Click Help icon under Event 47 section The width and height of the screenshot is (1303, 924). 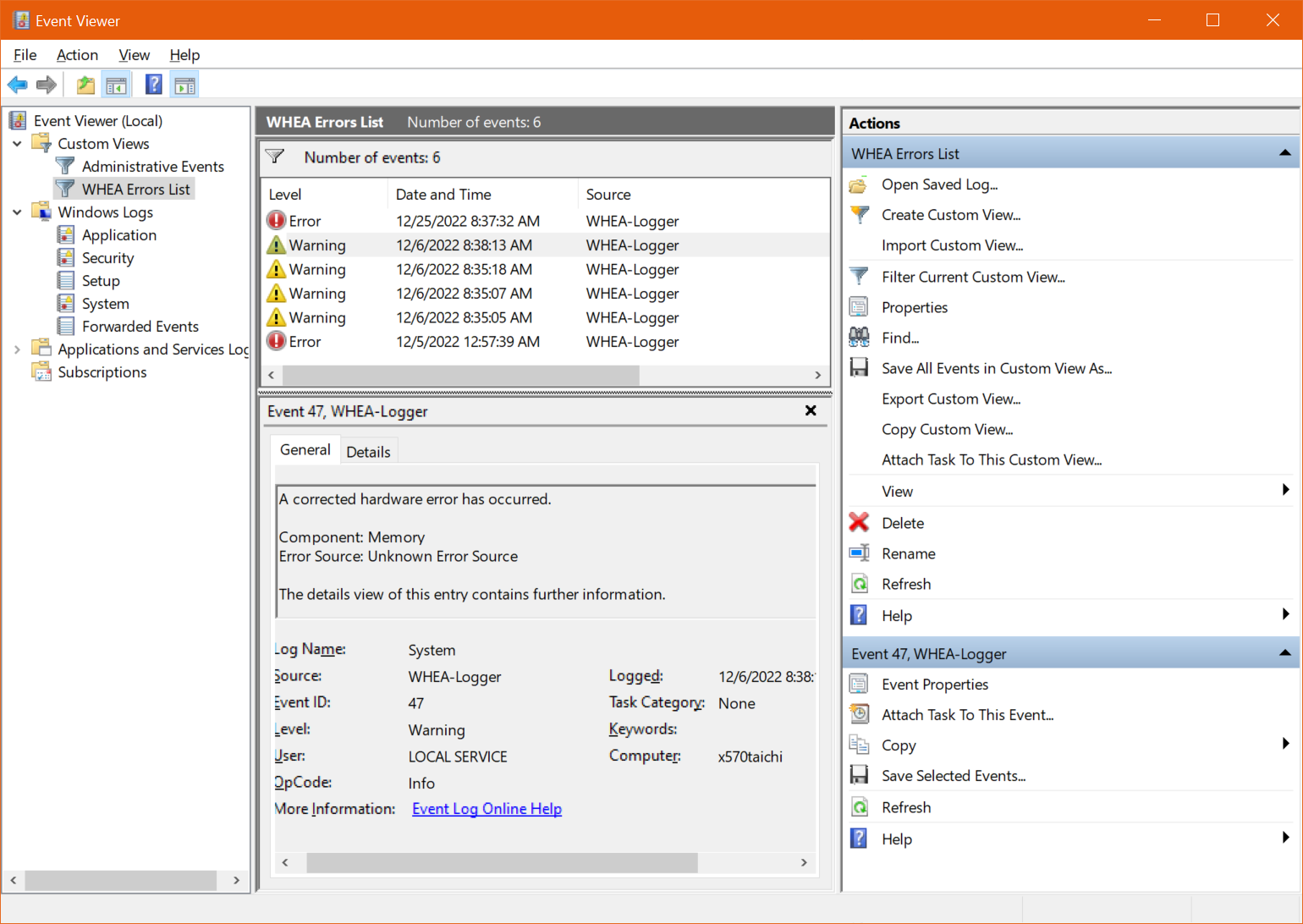tap(859, 839)
